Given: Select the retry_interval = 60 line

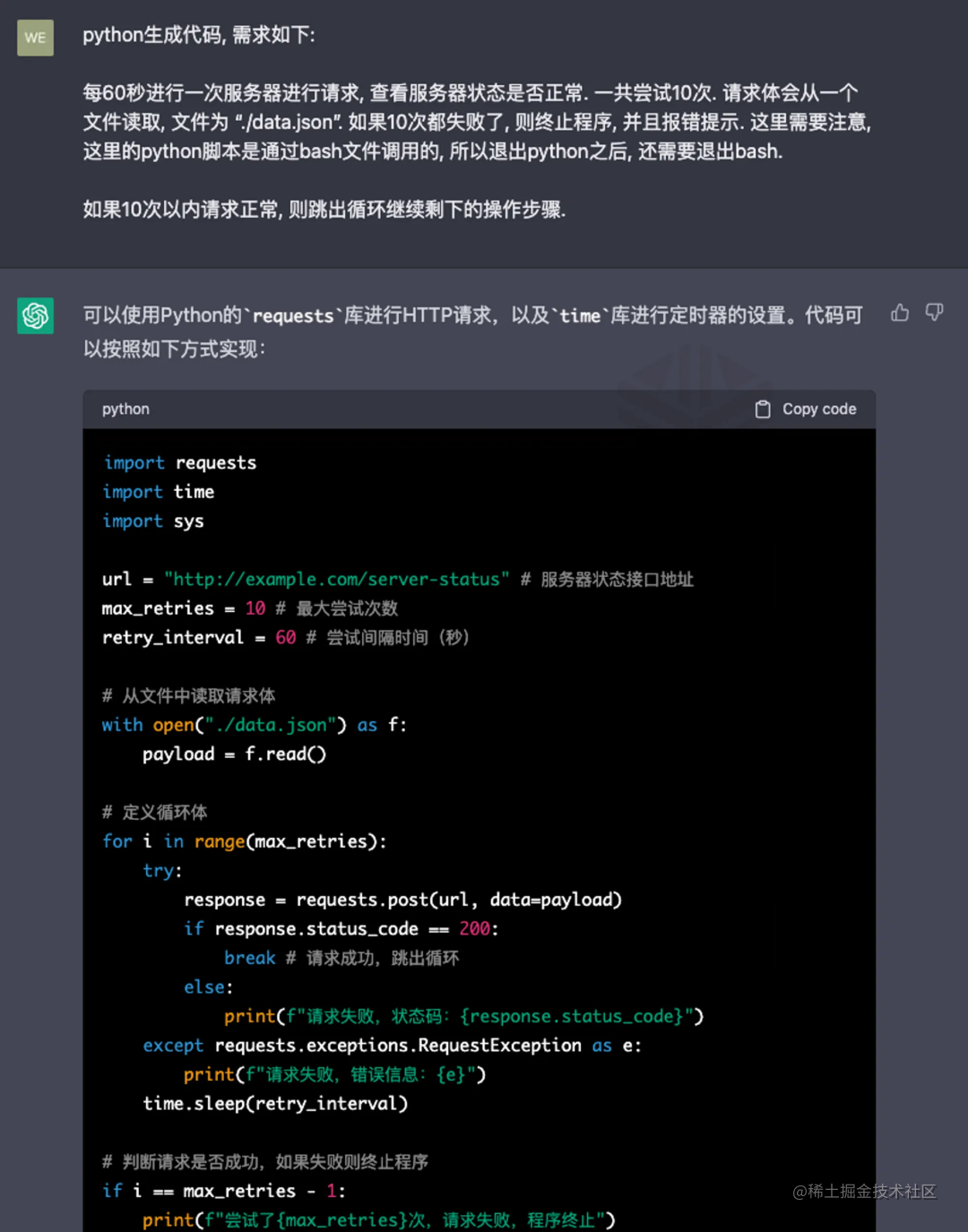Looking at the screenshot, I should pyautogui.click(x=197, y=637).
